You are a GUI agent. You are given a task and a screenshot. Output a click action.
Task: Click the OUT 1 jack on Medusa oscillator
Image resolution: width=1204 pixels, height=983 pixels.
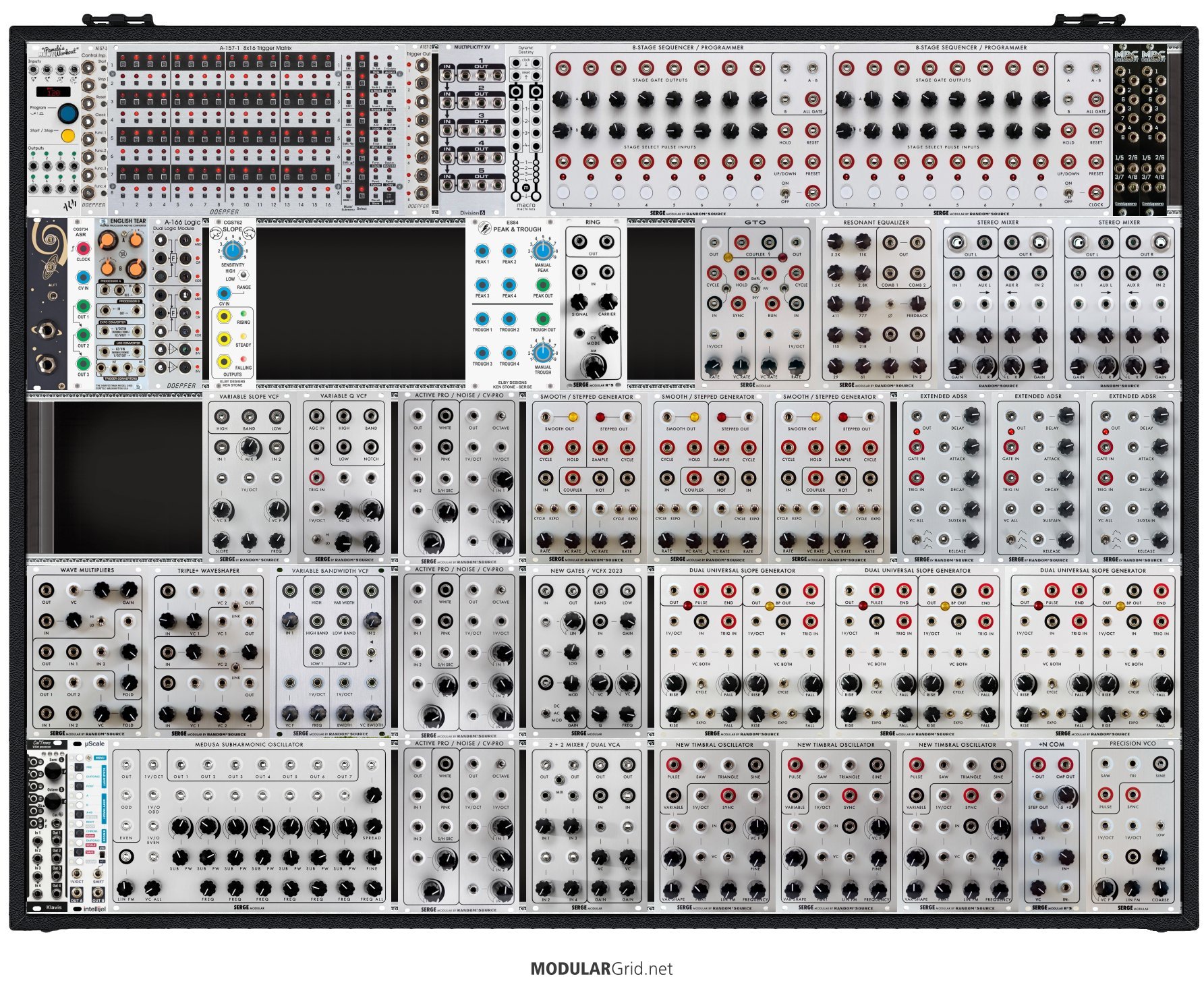point(180,766)
